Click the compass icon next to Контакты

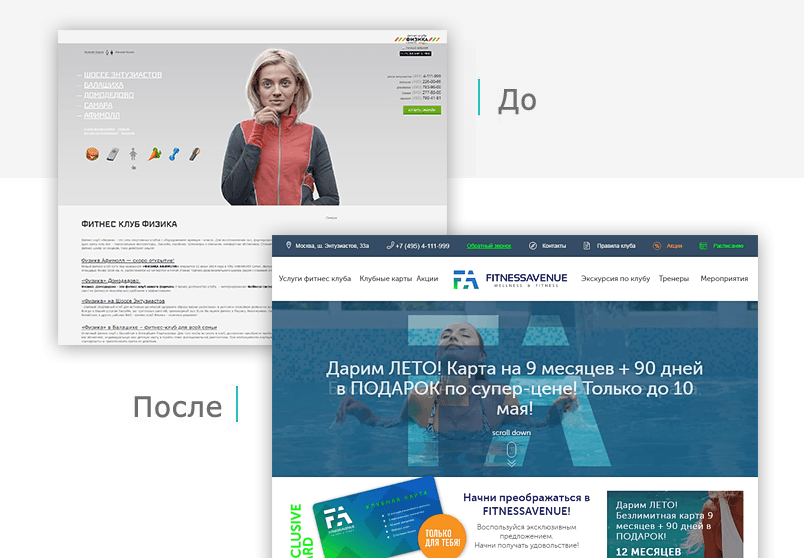pos(533,246)
